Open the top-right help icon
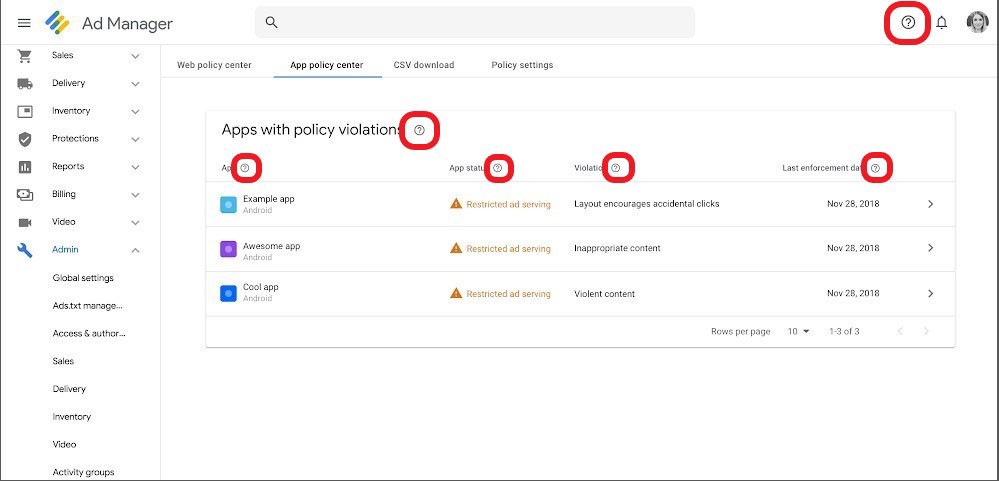This screenshot has height=481, width=999. [908, 23]
